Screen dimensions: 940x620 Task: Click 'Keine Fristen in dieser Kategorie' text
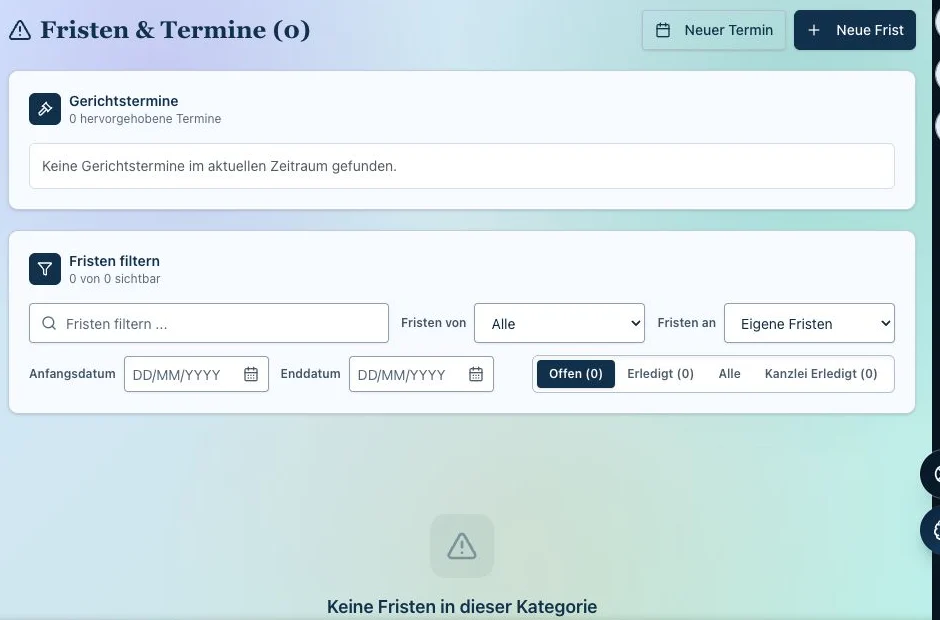coord(462,607)
